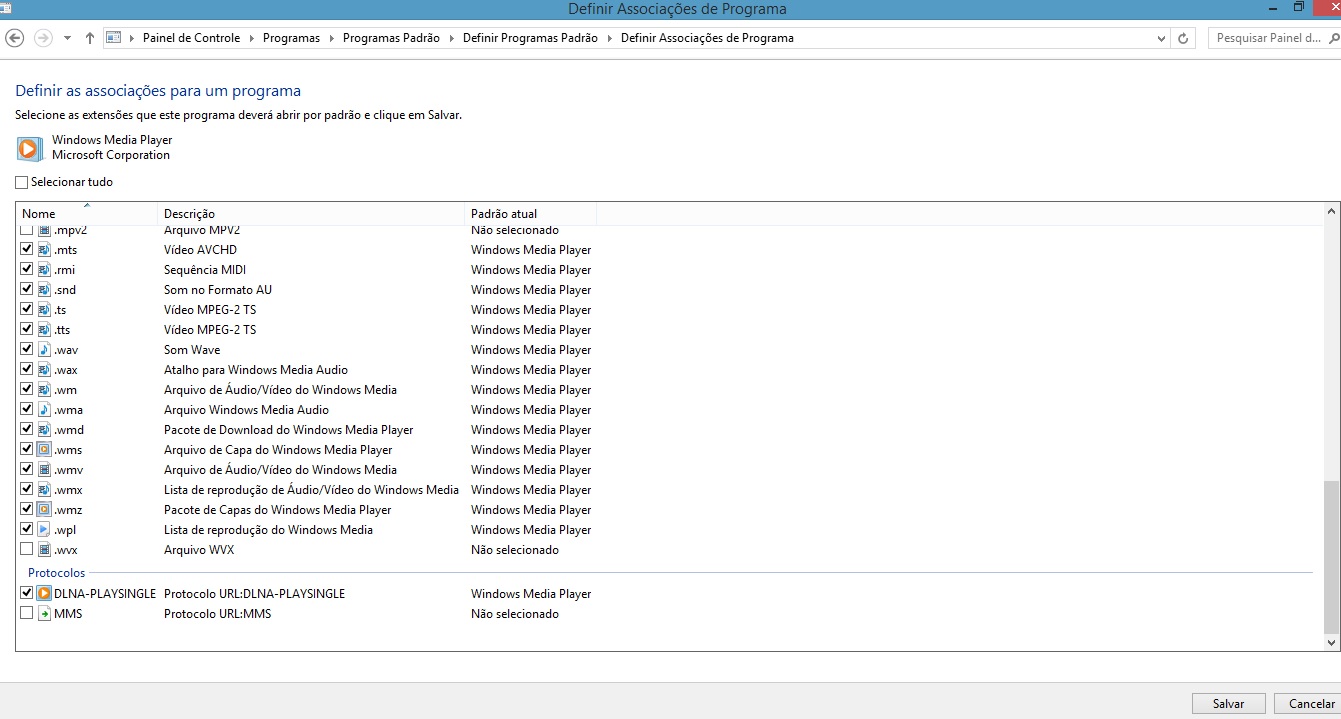1341x719 pixels.
Task: Uncheck the .wpl extension checkbox
Action: click(x=27, y=529)
